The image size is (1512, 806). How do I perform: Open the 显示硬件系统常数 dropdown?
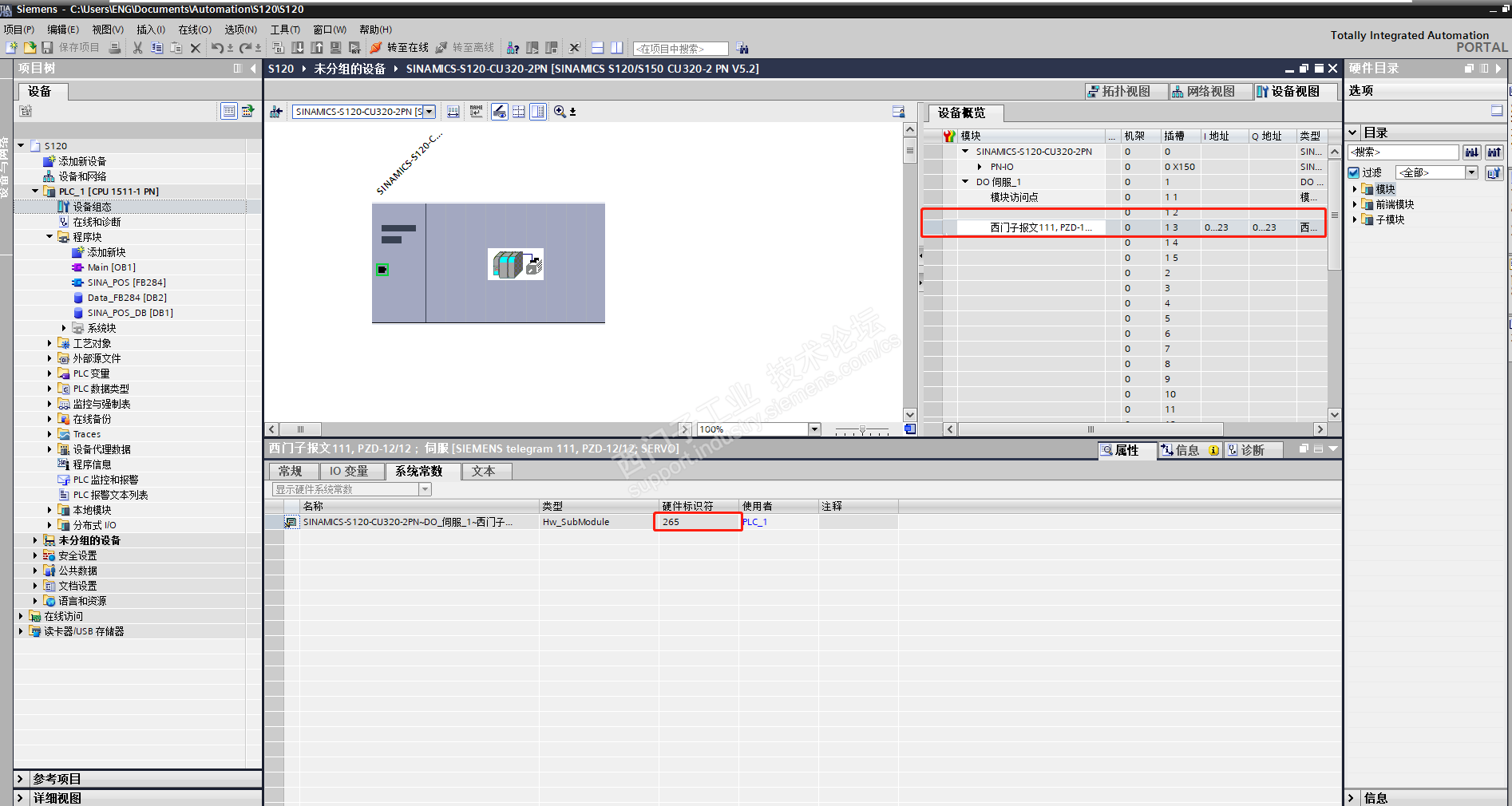click(425, 489)
